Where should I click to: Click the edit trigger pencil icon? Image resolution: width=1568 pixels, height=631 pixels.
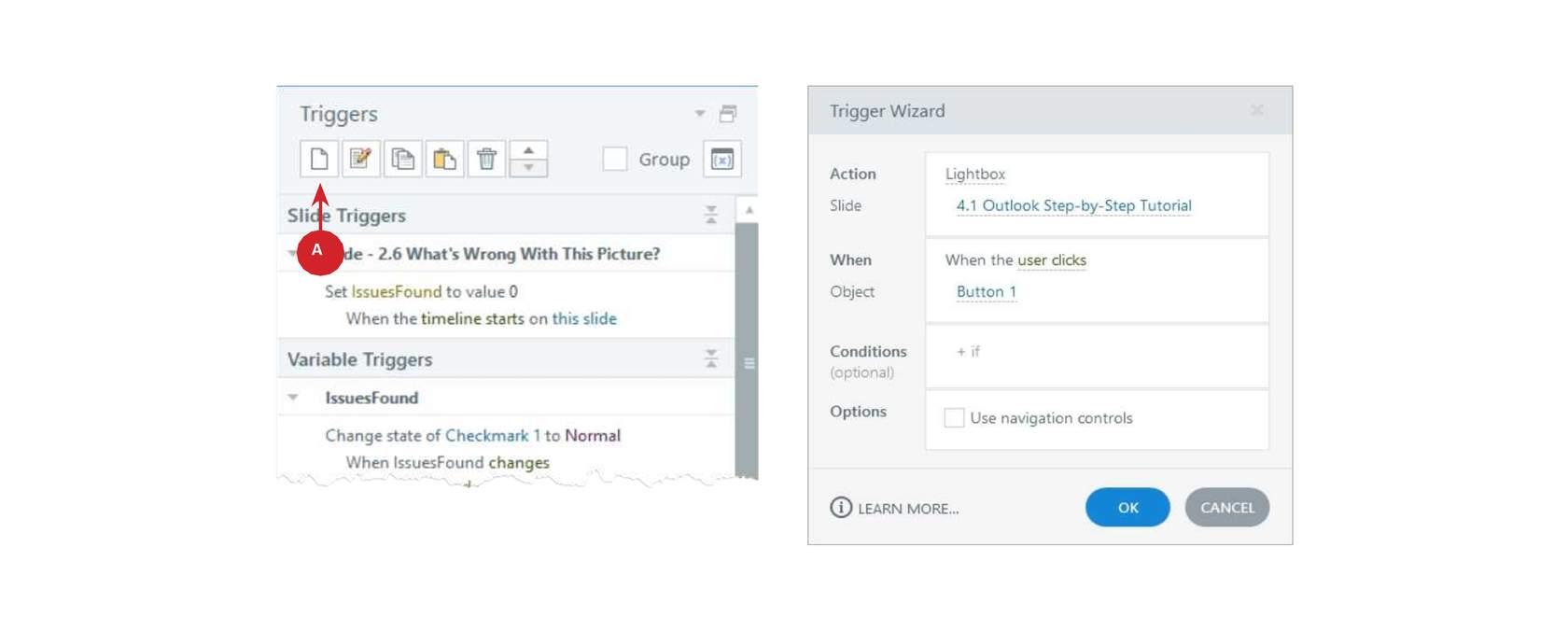(x=361, y=159)
